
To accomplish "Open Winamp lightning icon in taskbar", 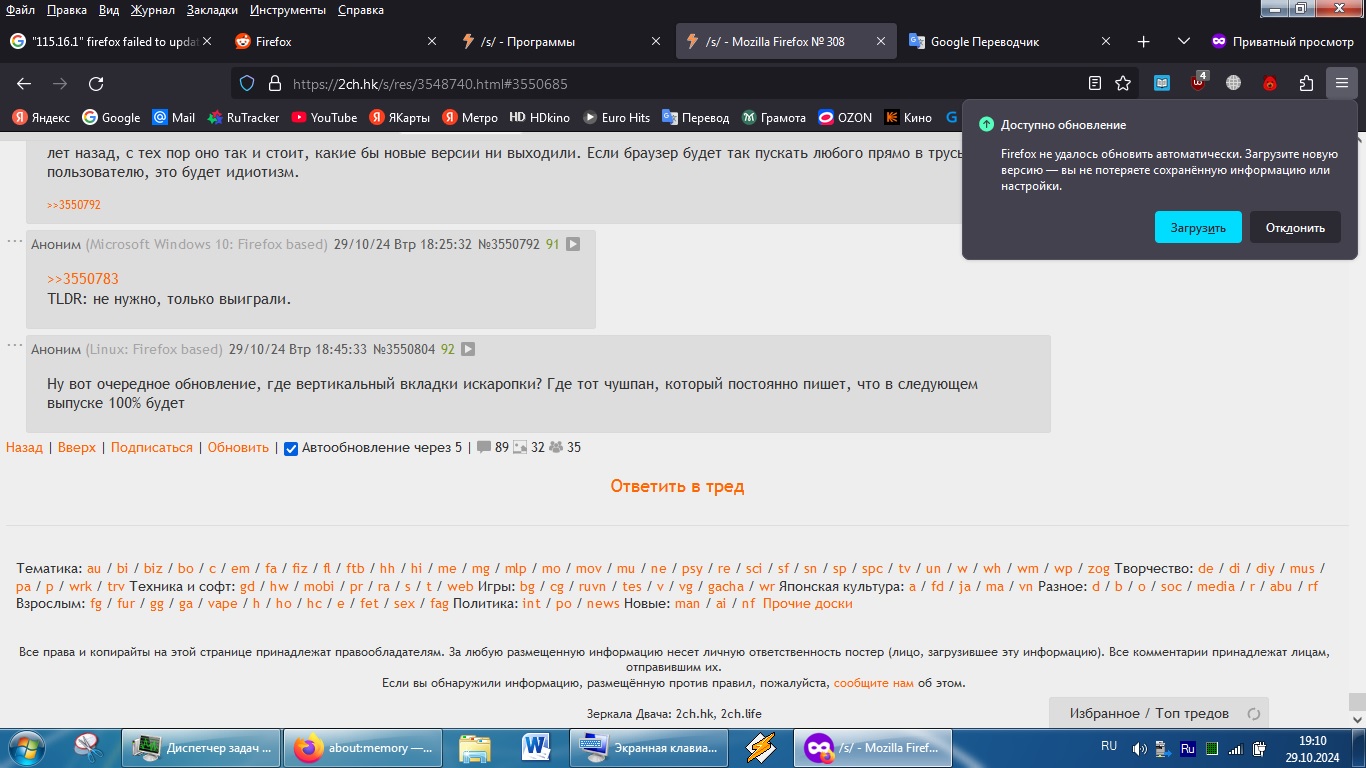I will (762, 748).
